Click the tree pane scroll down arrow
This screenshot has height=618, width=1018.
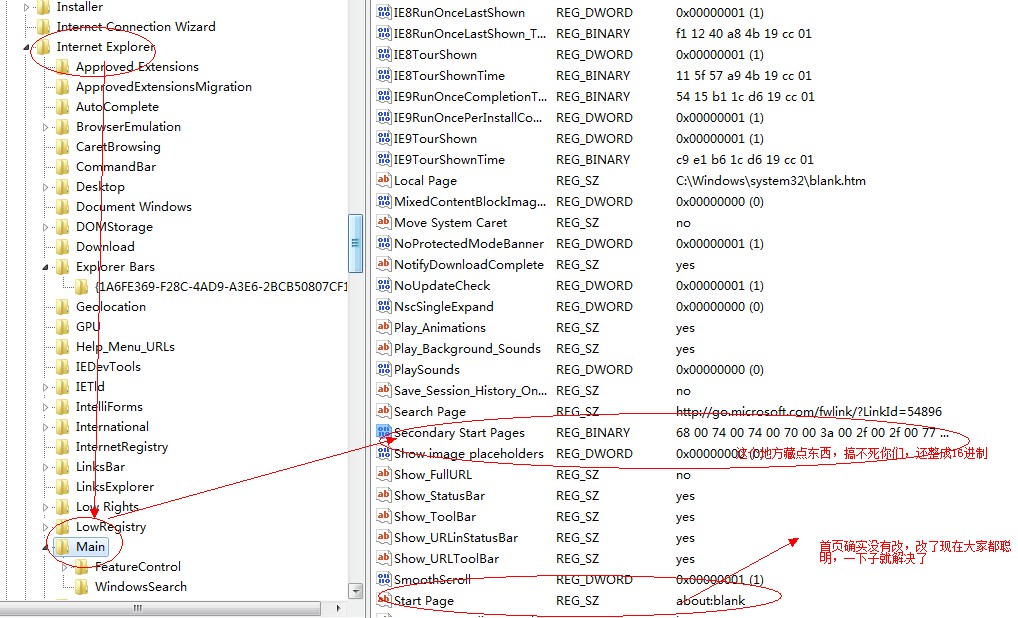[x=355, y=591]
